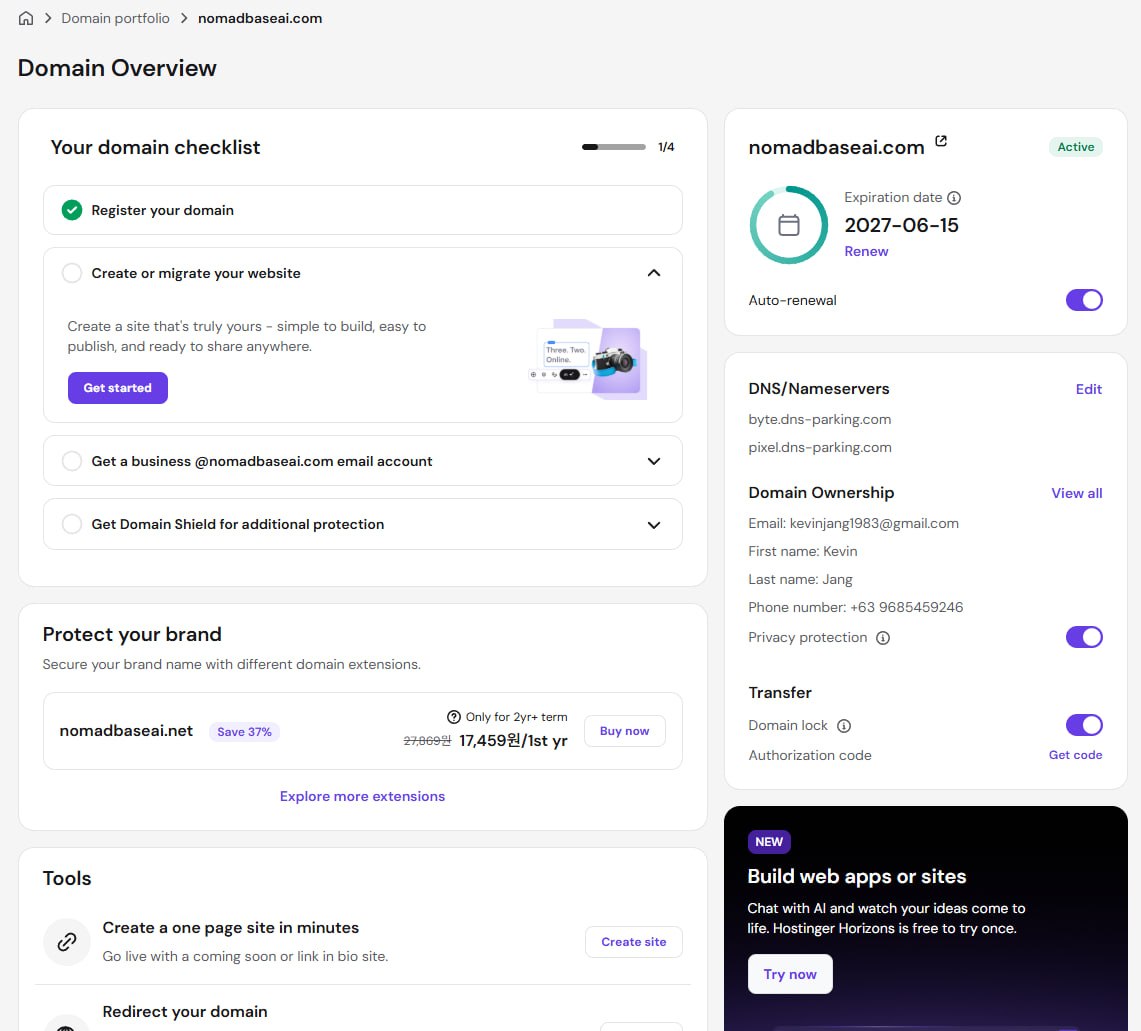Screen dimensions: 1141x1031
Task: Click the home icon in breadcrumb
Action: coord(25,18)
